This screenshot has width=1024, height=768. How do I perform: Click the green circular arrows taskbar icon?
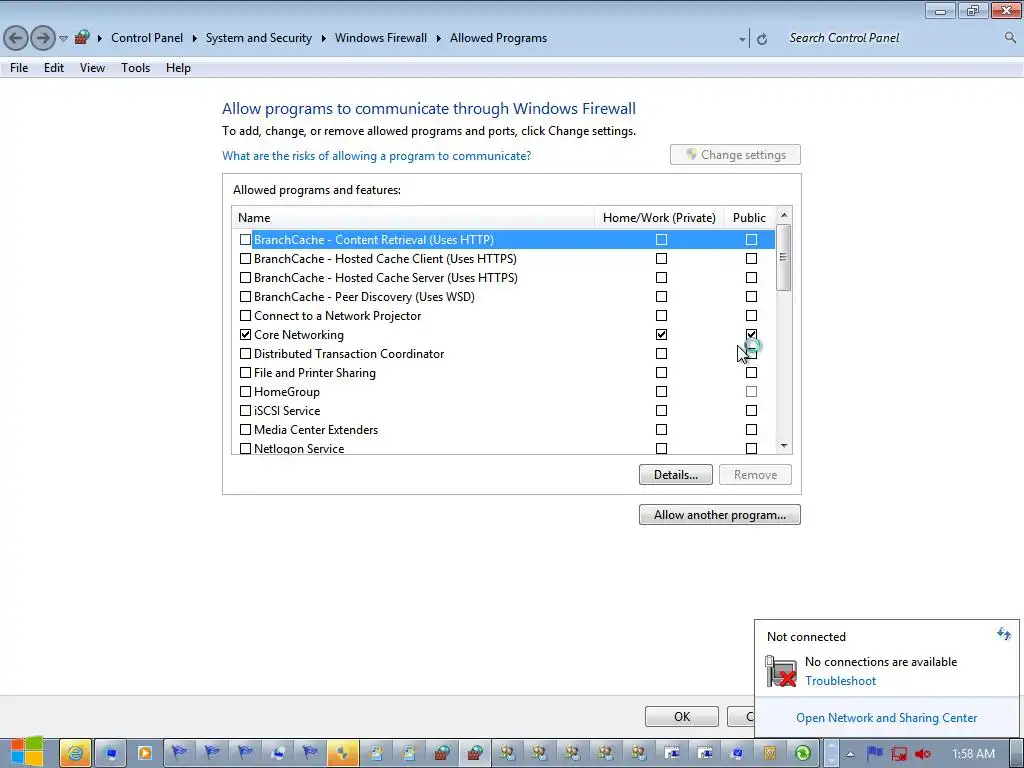[803, 753]
